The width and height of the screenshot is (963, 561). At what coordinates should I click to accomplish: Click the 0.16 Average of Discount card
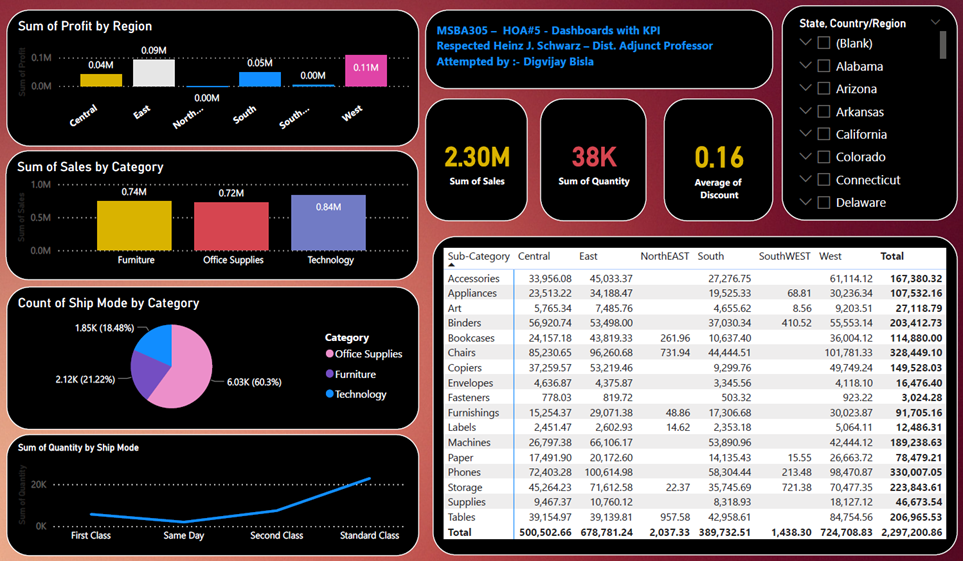719,160
